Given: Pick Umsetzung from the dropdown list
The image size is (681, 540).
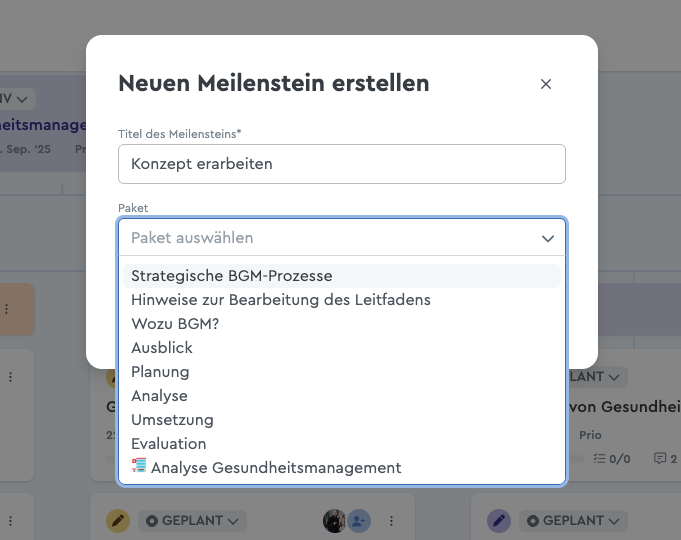Looking at the screenshot, I should click(172, 420).
